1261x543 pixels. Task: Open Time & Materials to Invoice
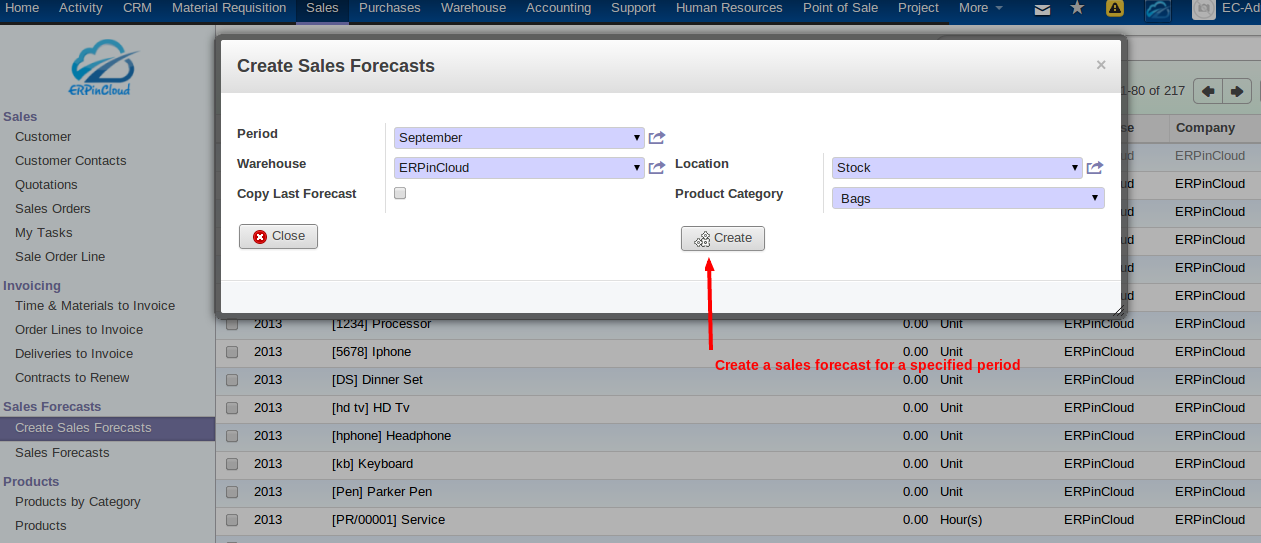95,306
